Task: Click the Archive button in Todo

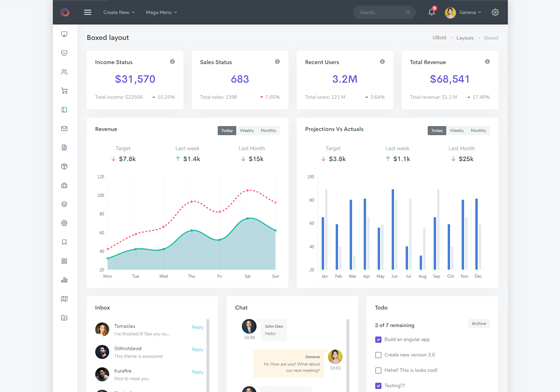Action: pyautogui.click(x=479, y=323)
